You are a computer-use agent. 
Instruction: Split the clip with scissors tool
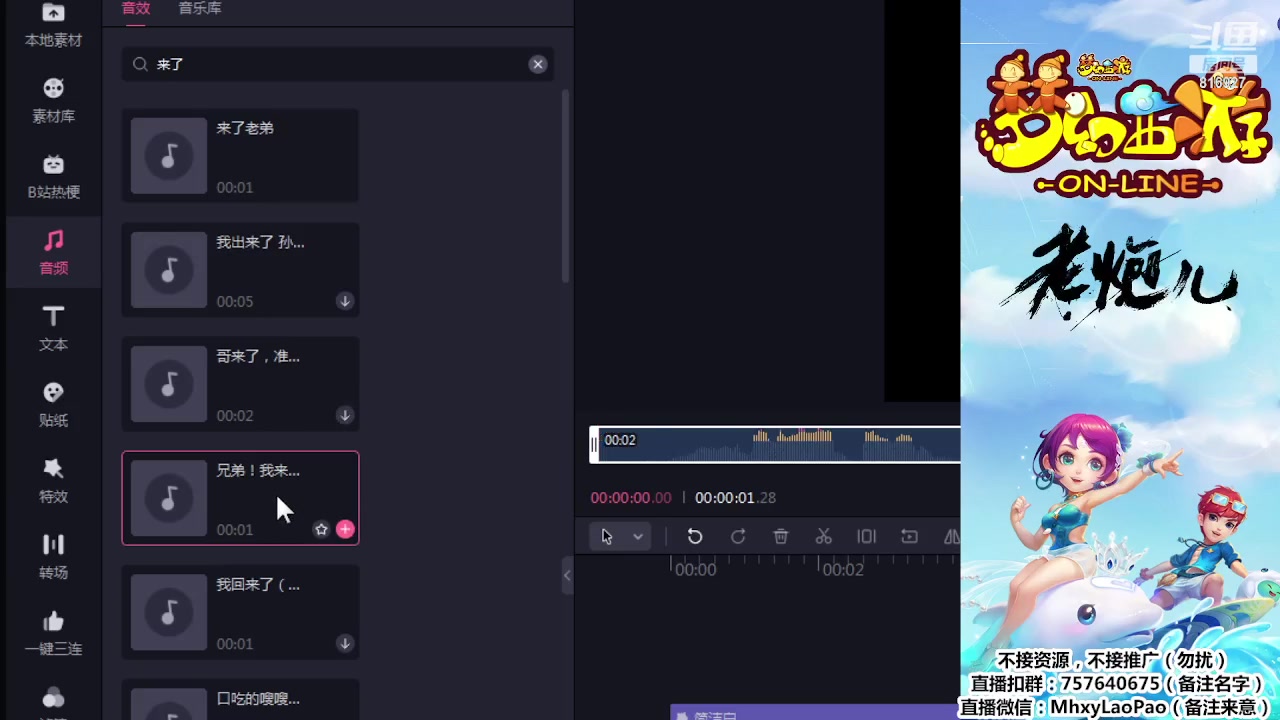pos(824,537)
